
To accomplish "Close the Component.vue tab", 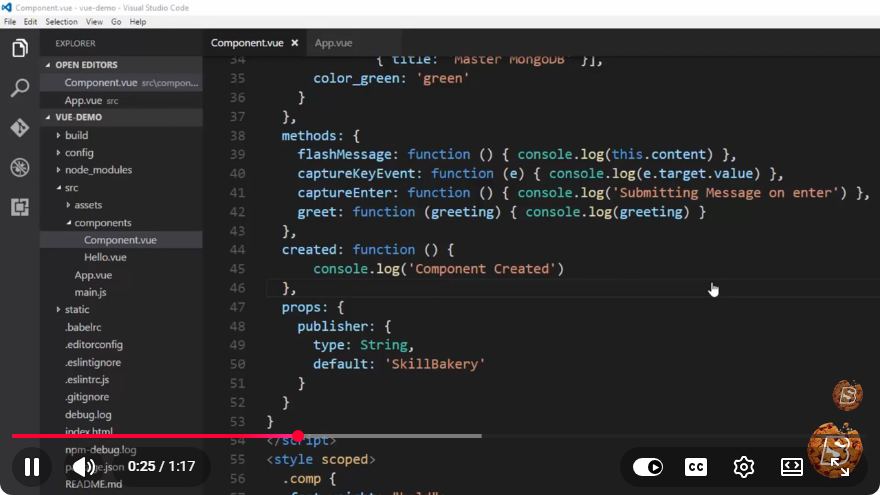I will (x=295, y=43).
